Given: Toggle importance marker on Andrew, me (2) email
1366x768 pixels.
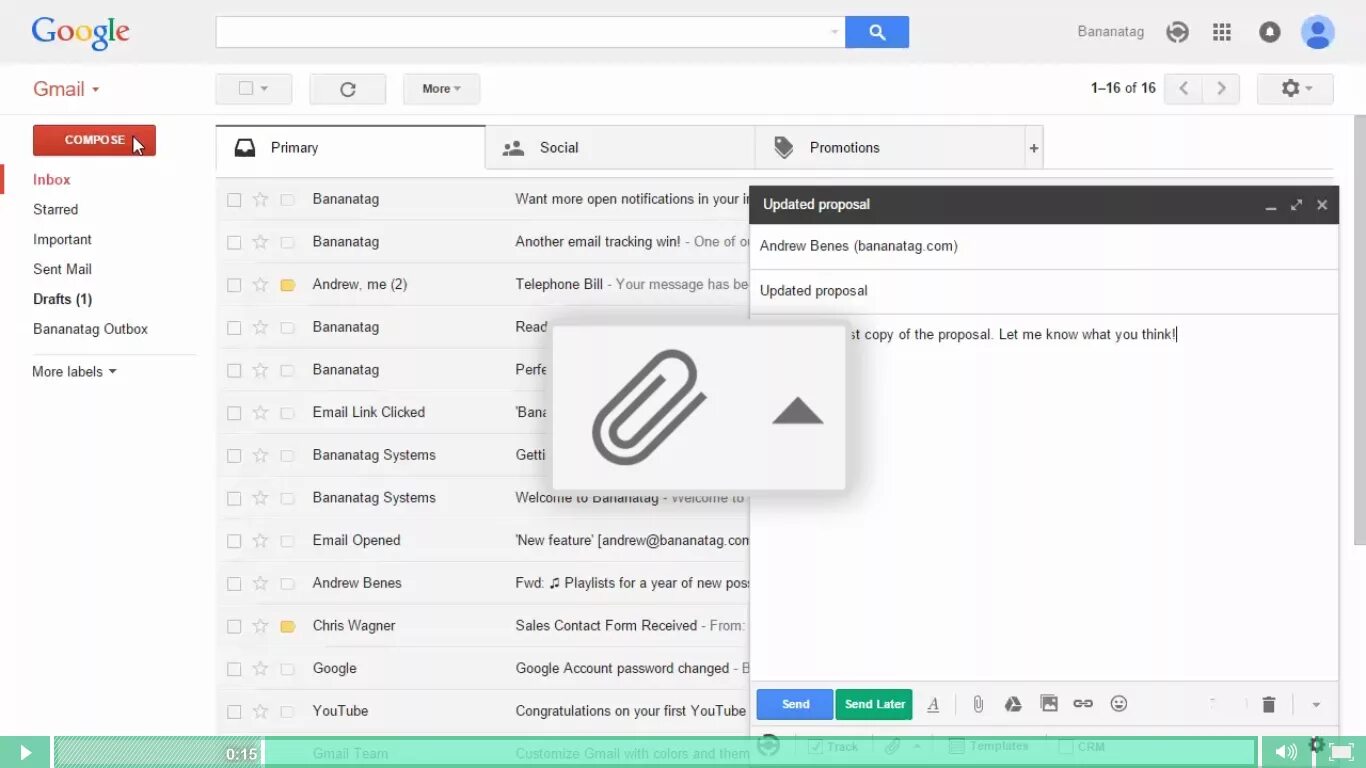Looking at the screenshot, I should click(287, 285).
